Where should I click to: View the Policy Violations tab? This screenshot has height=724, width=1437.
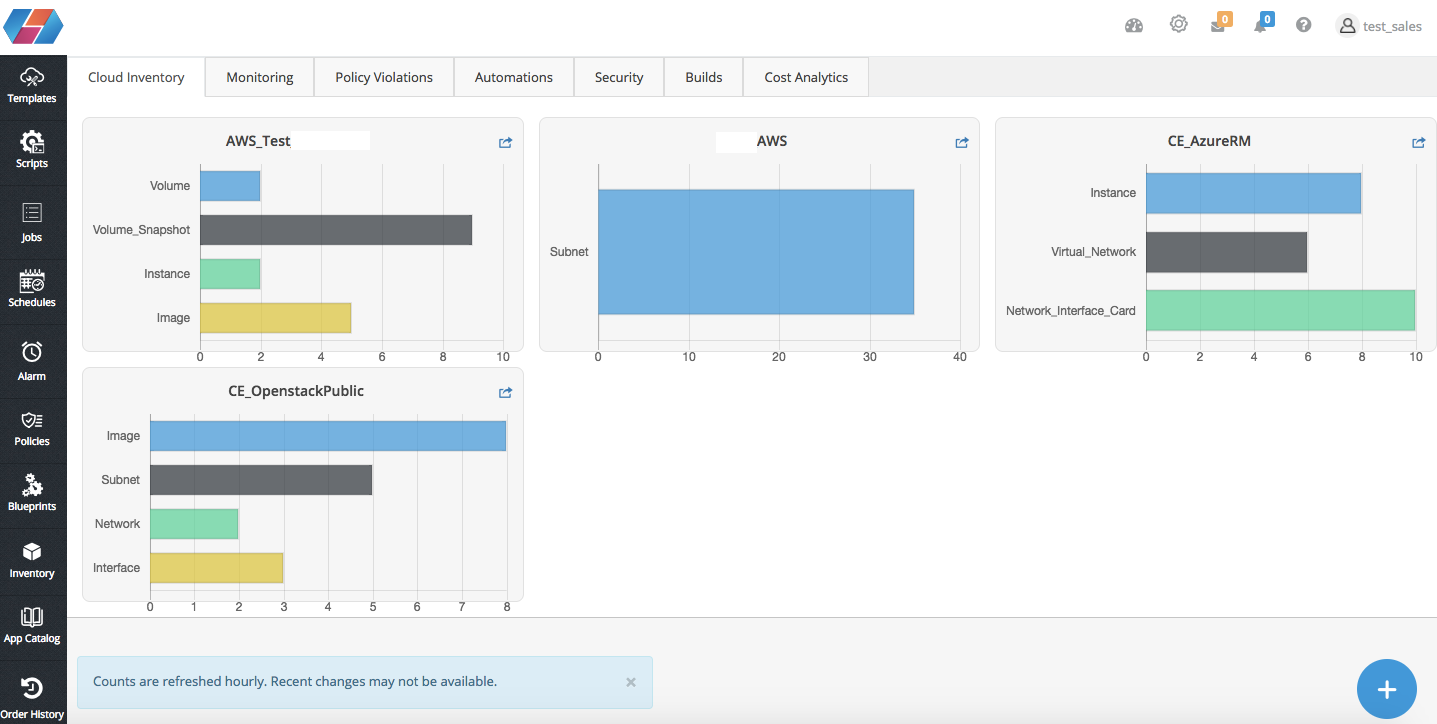383,76
